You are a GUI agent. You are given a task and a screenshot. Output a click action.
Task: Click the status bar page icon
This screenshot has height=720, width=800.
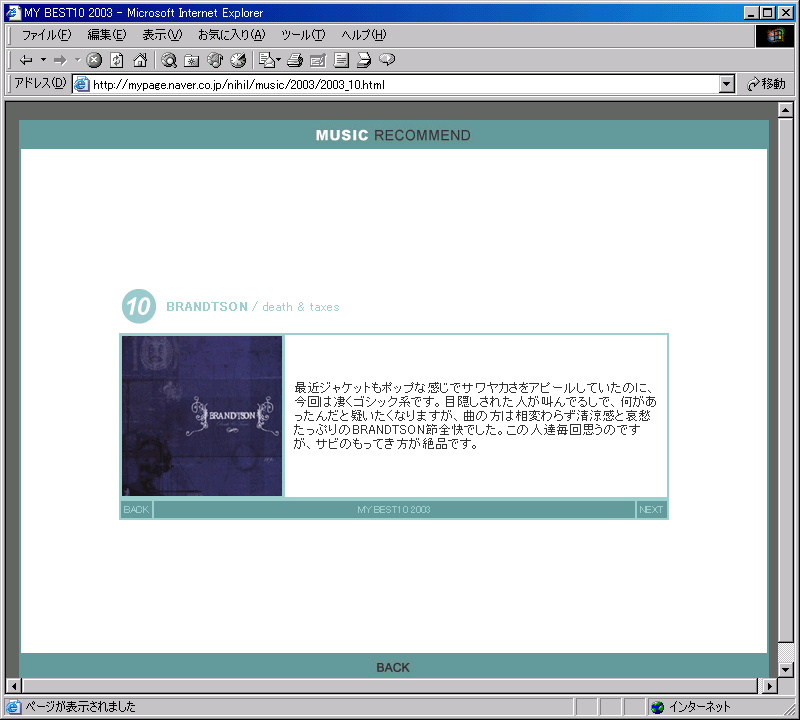click(14, 707)
